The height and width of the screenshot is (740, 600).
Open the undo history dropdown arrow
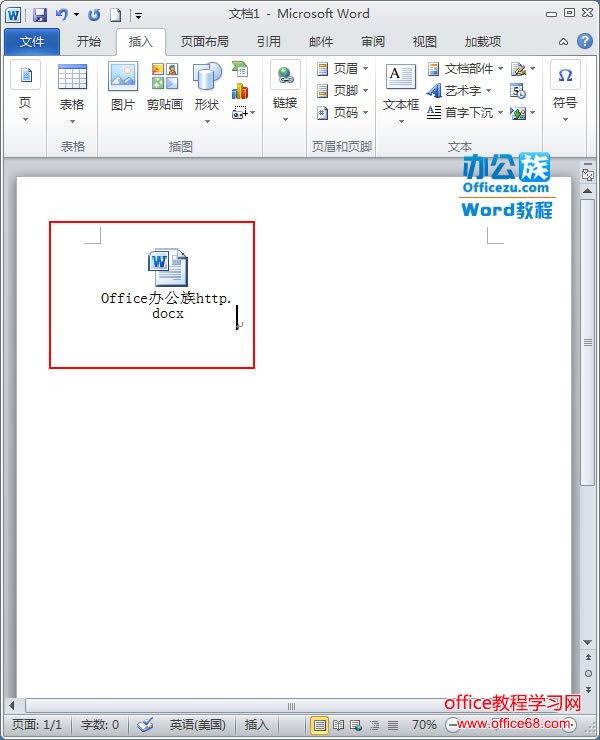[x=76, y=15]
